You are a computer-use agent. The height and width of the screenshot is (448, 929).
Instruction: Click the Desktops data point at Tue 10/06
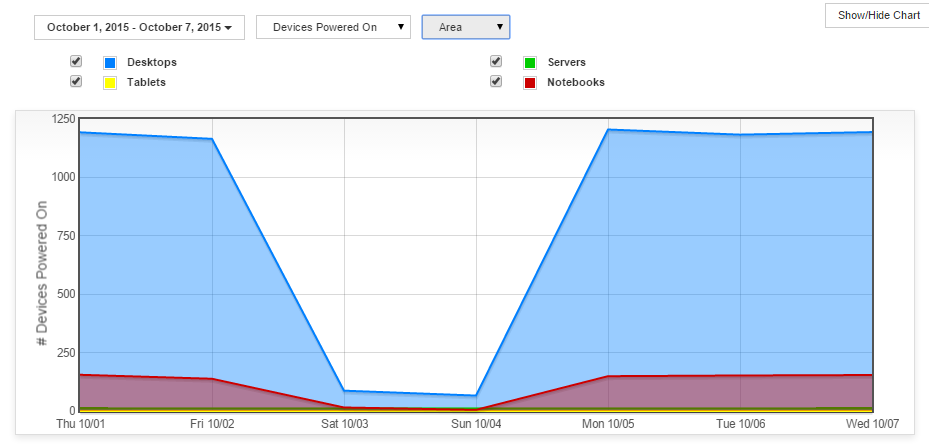tap(740, 135)
